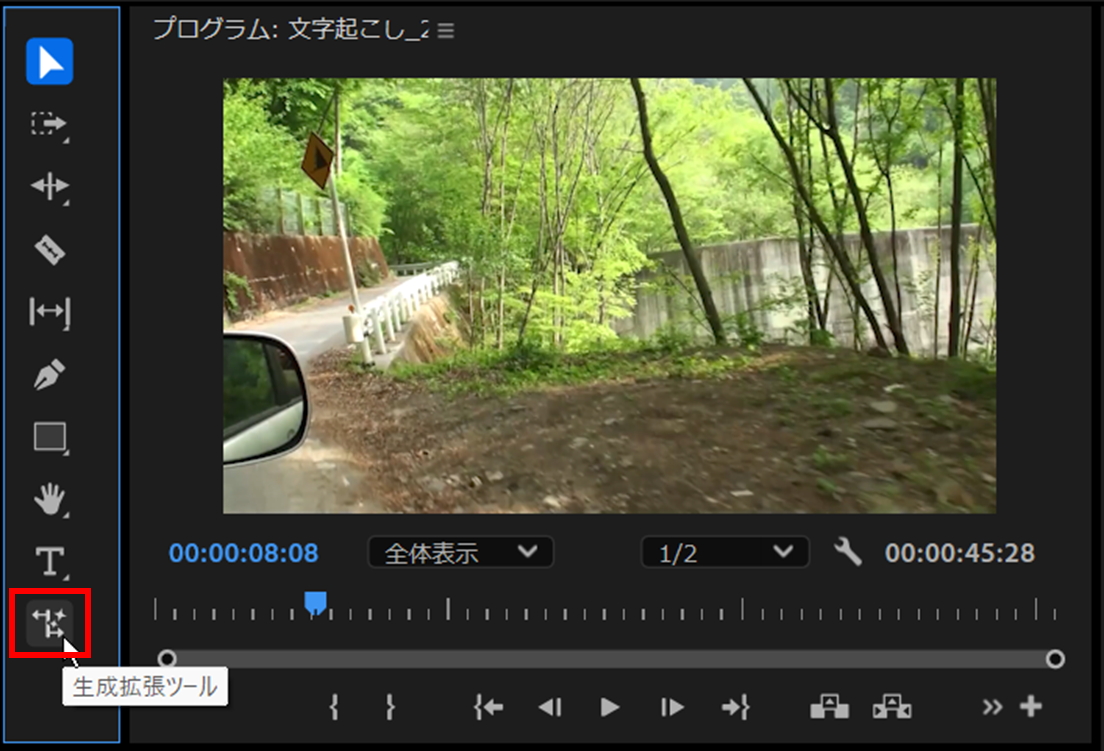Click the timecode field showing 00:00:08:08
The width and height of the screenshot is (1104, 751).
click(243, 552)
